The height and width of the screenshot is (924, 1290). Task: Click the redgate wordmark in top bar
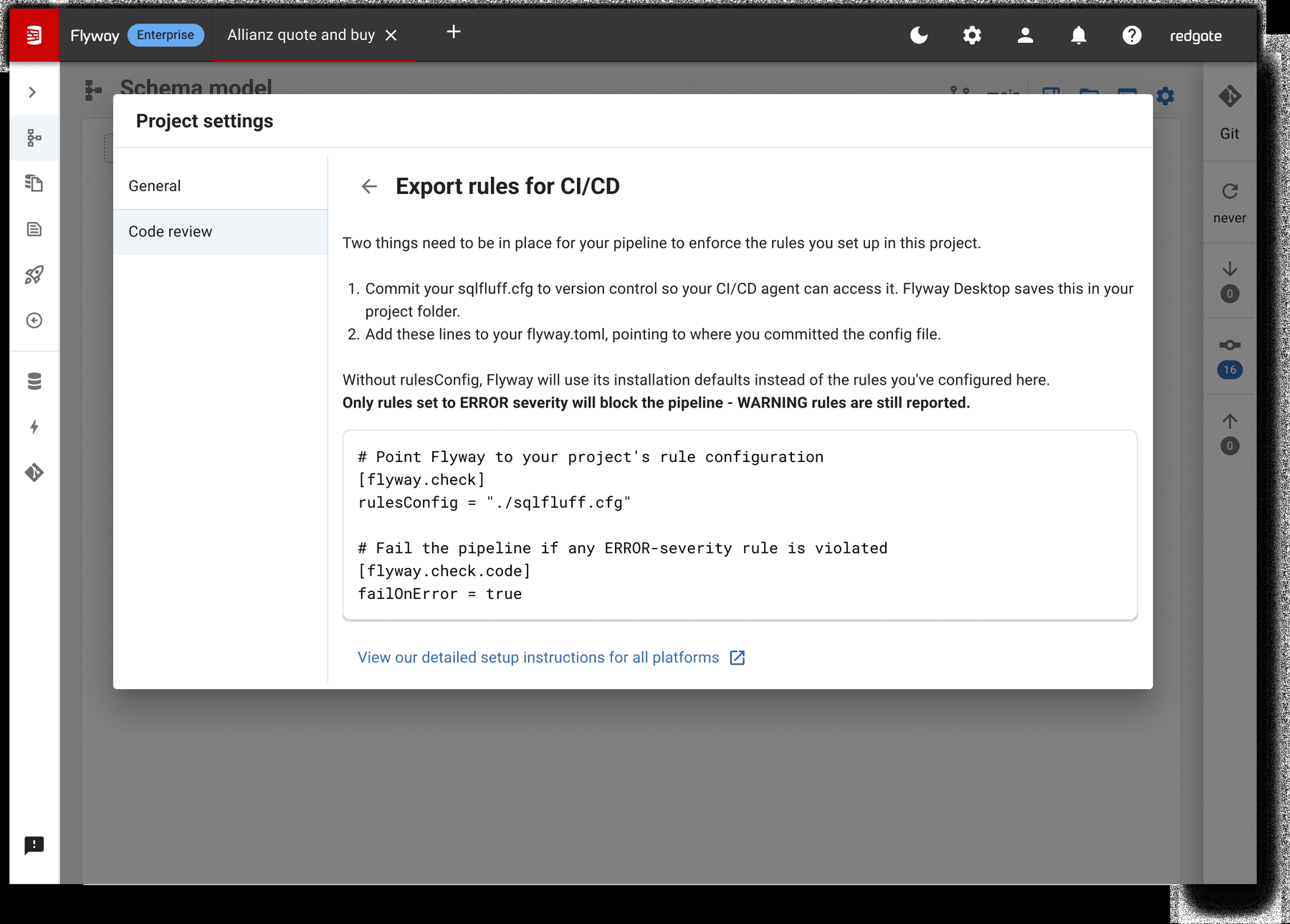click(x=1196, y=36)
